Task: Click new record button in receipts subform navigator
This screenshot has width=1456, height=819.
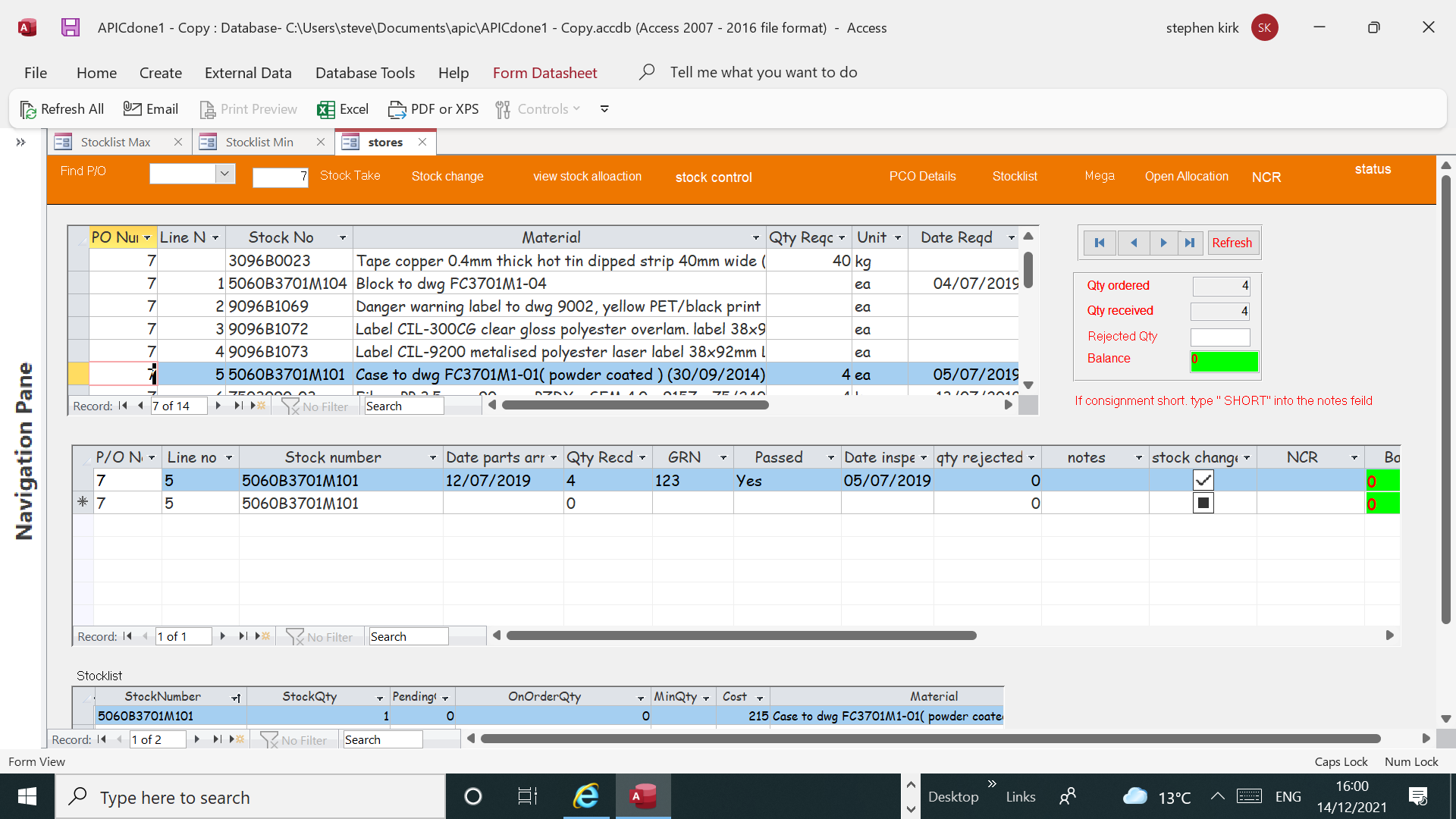Action: coord(262,636)
